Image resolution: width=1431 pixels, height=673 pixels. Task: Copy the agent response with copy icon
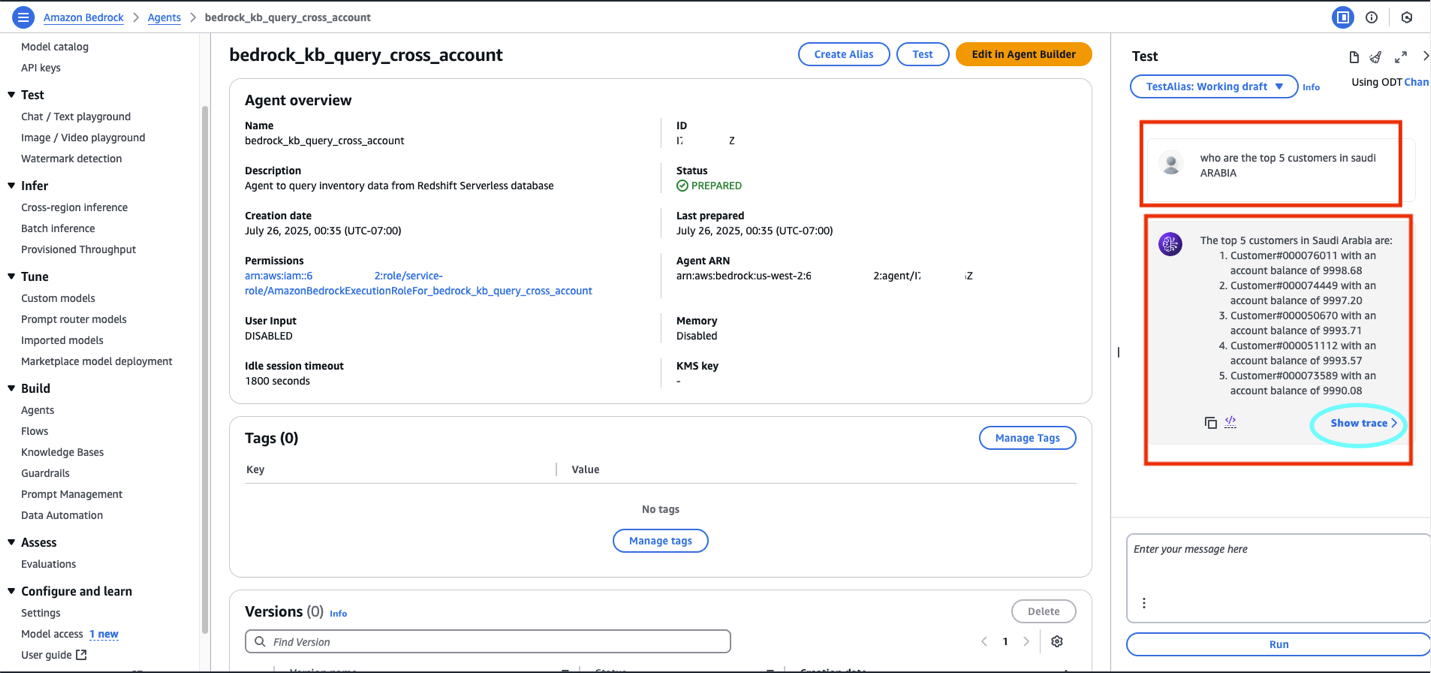coord(1210,423)
